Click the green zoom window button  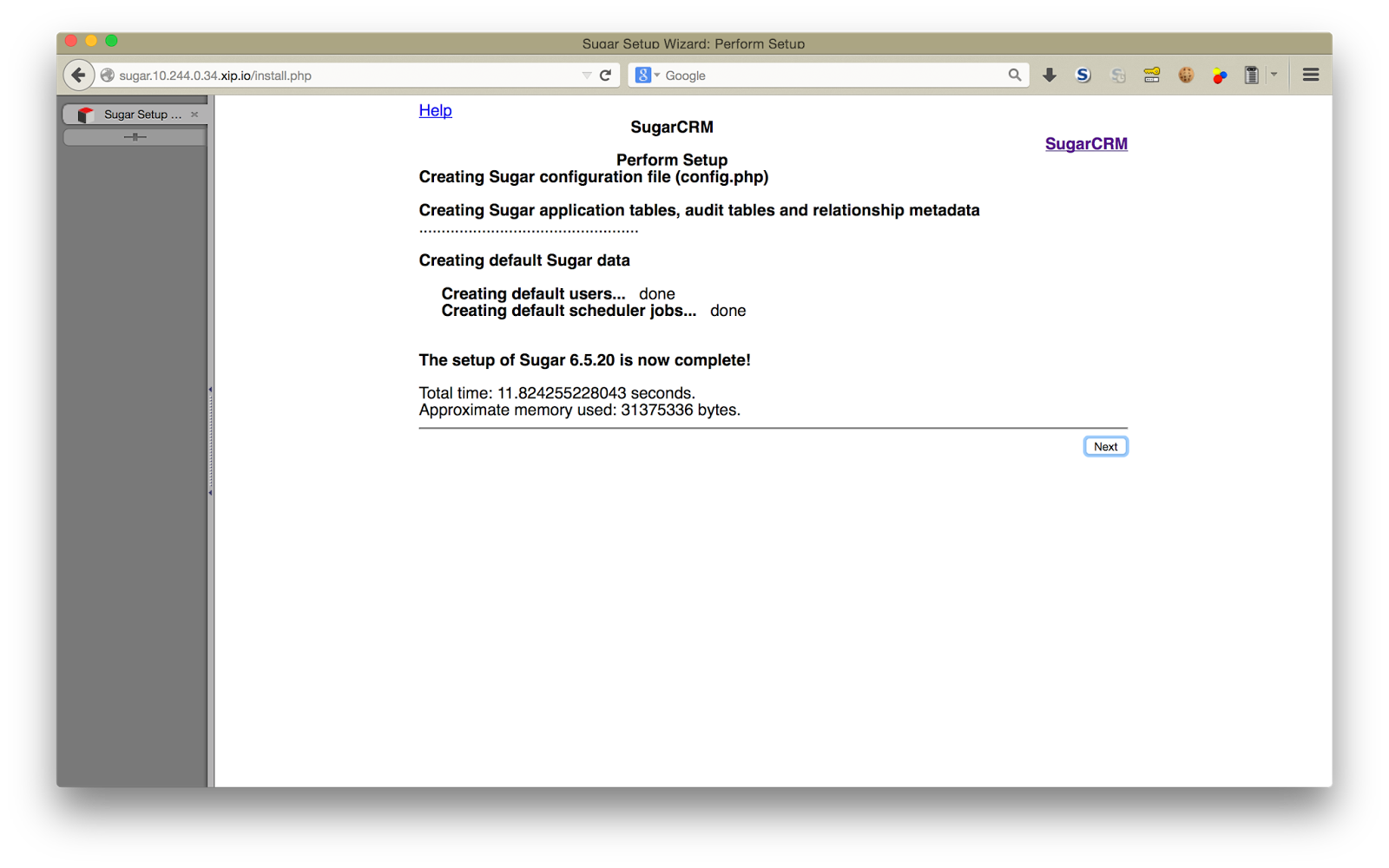tap(111, 41)
